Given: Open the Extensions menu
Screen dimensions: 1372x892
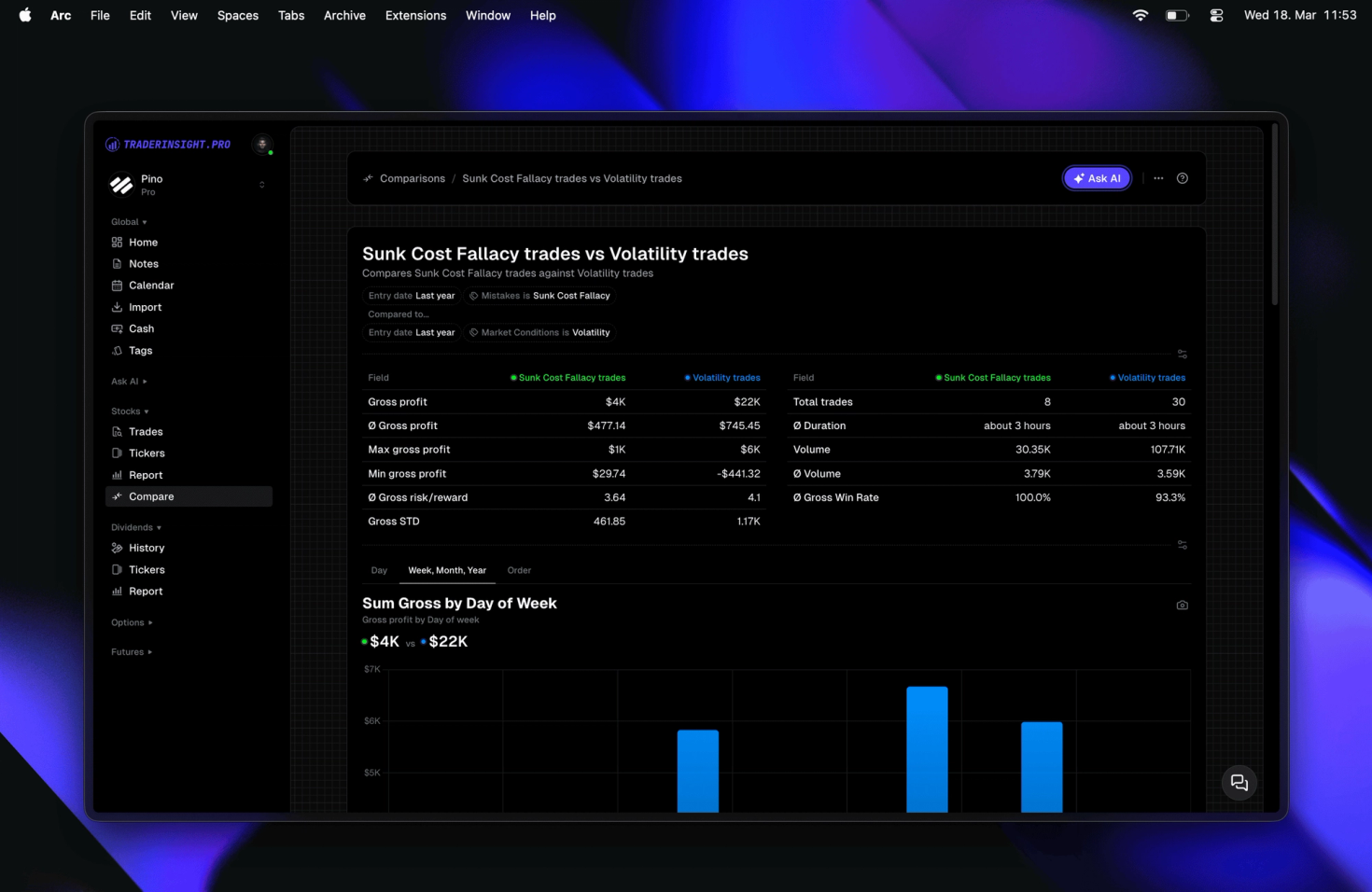Looking at the screenshot, I should [x=415, y=15].
